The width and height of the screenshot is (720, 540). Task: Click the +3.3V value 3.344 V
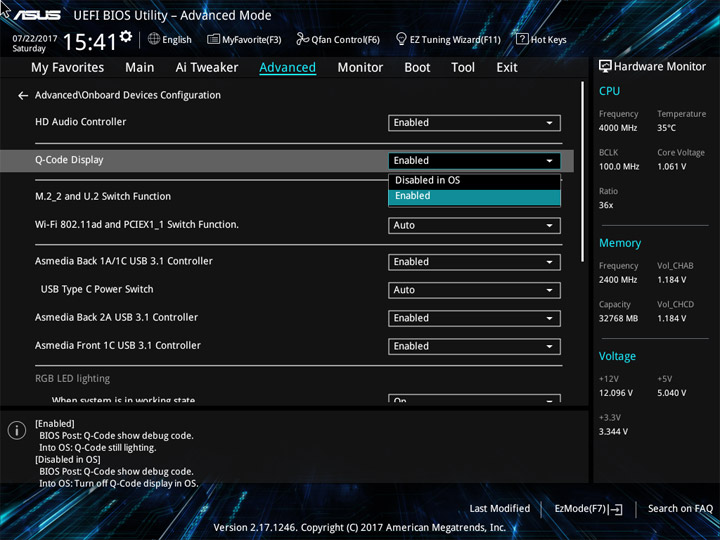click(613, 432)
